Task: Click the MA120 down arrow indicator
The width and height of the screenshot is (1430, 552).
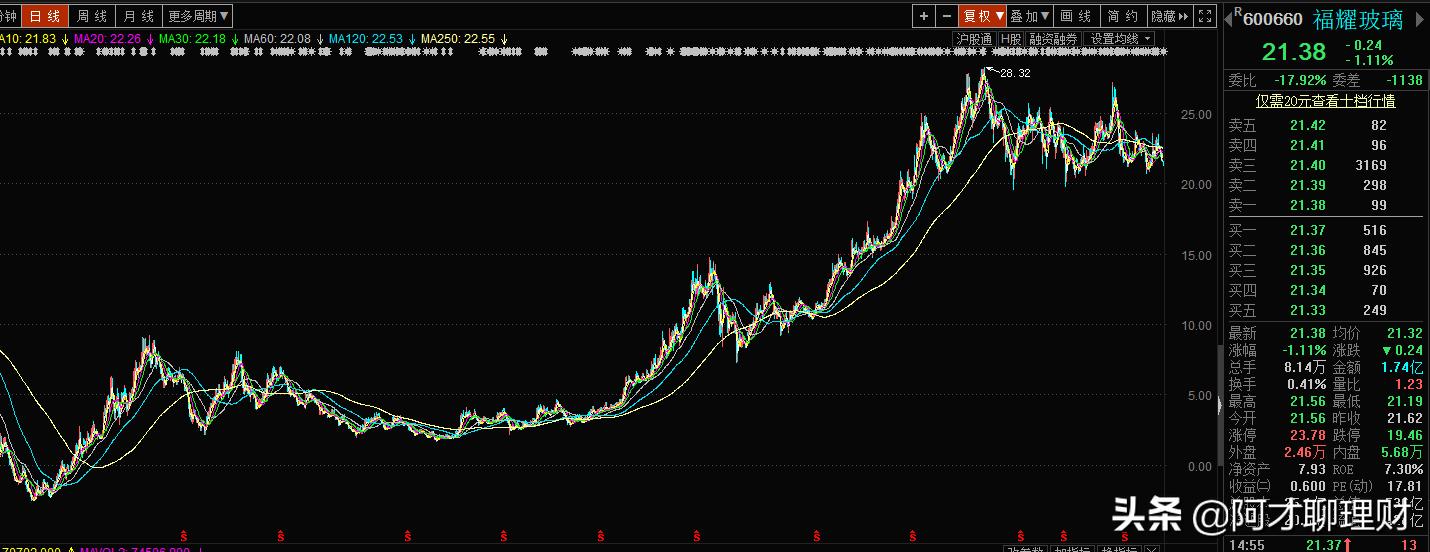Action: pos(411,39)
